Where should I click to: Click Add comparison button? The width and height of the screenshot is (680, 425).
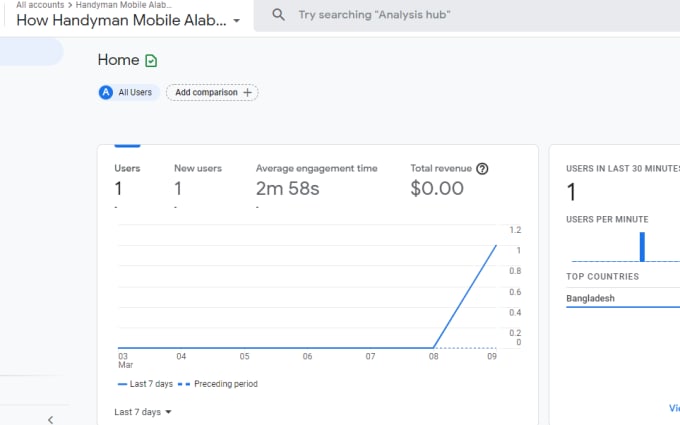pyautogui.click(x=212, y=92)
